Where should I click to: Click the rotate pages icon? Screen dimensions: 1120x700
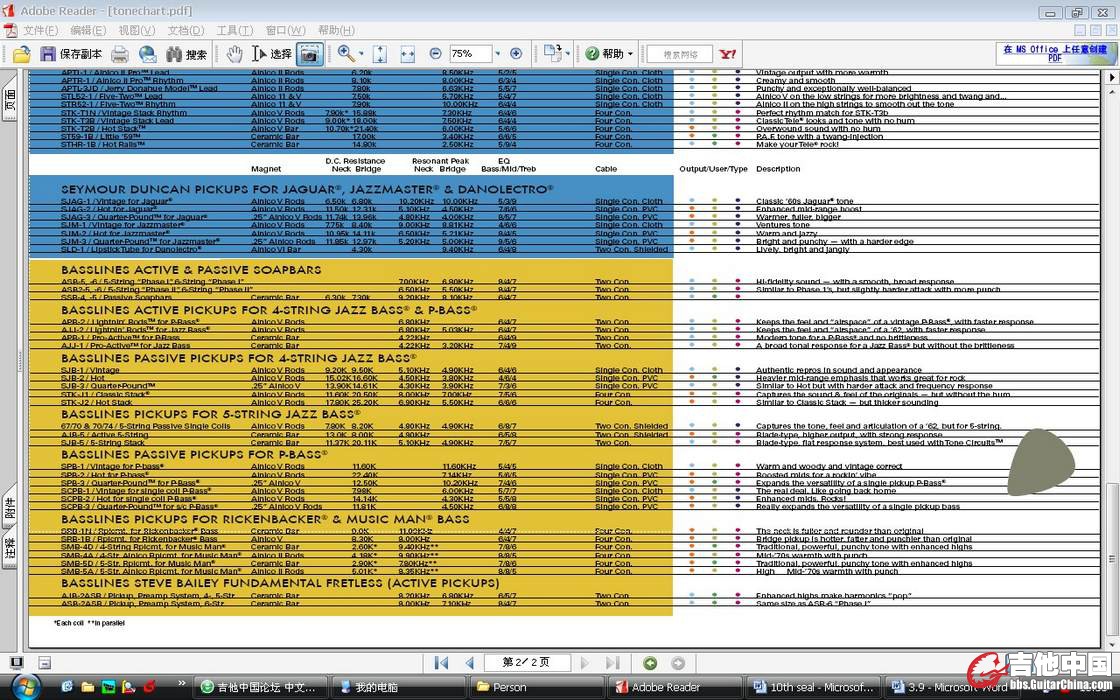pyautogui.click(x=552, y=54)
